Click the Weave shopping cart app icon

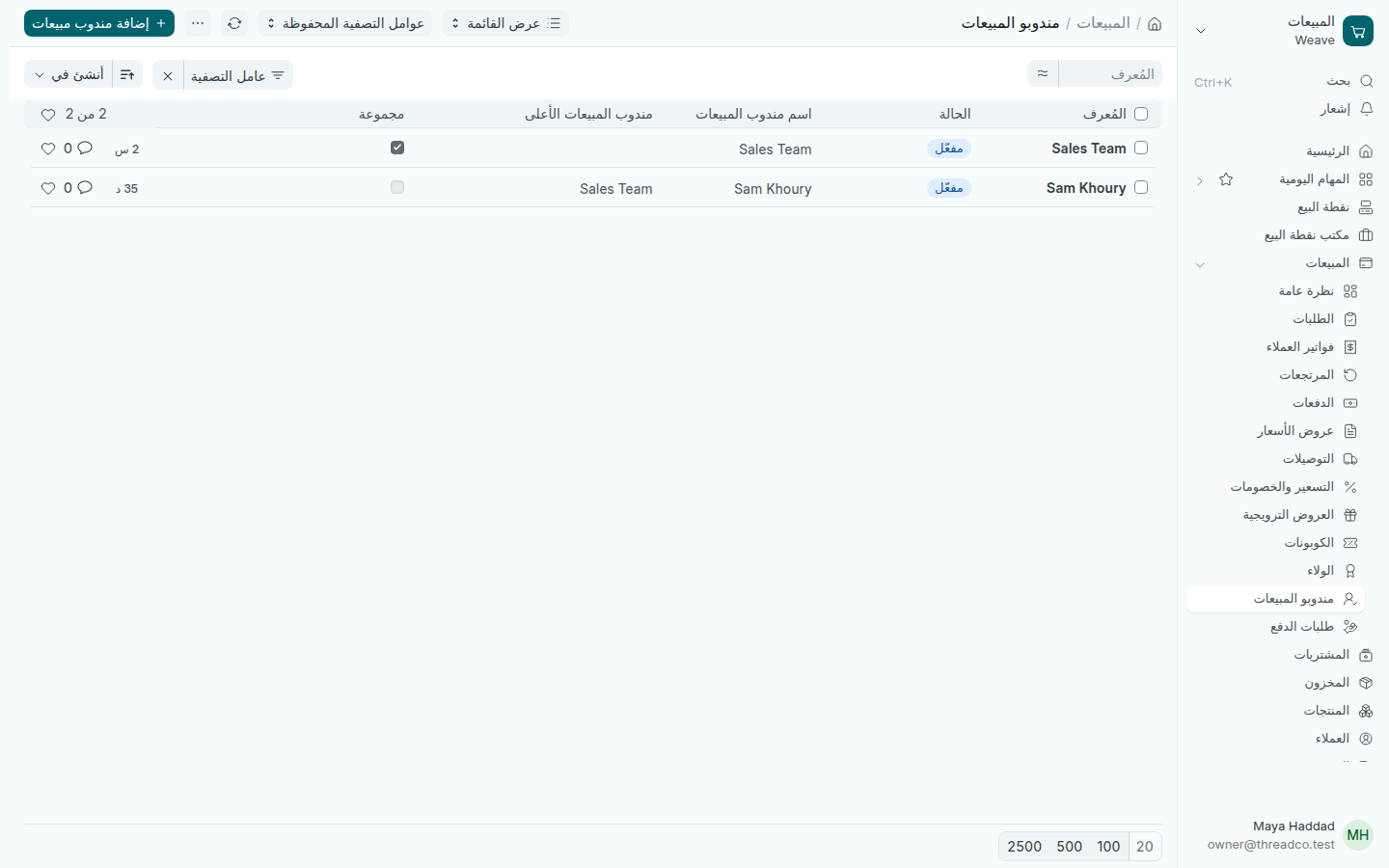(x=1358, y=31)
